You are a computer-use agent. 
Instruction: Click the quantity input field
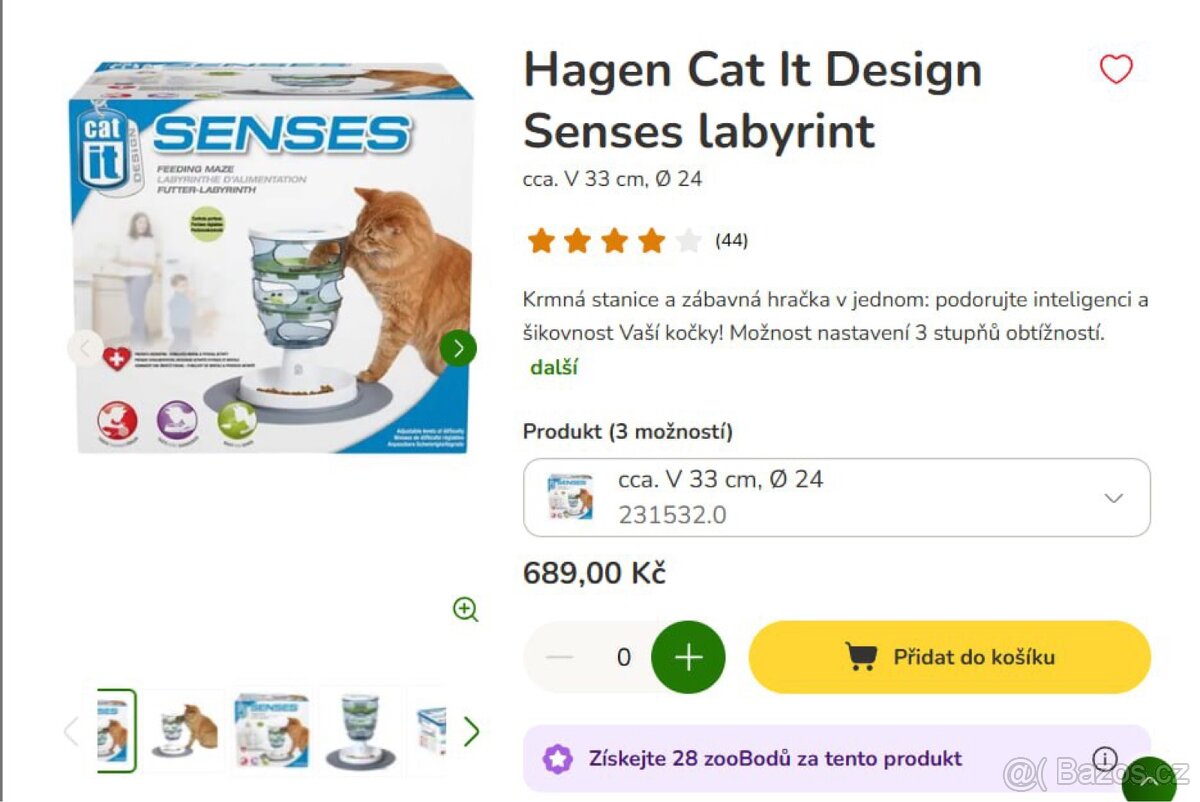pyautogui.click(x=624, y=657)
